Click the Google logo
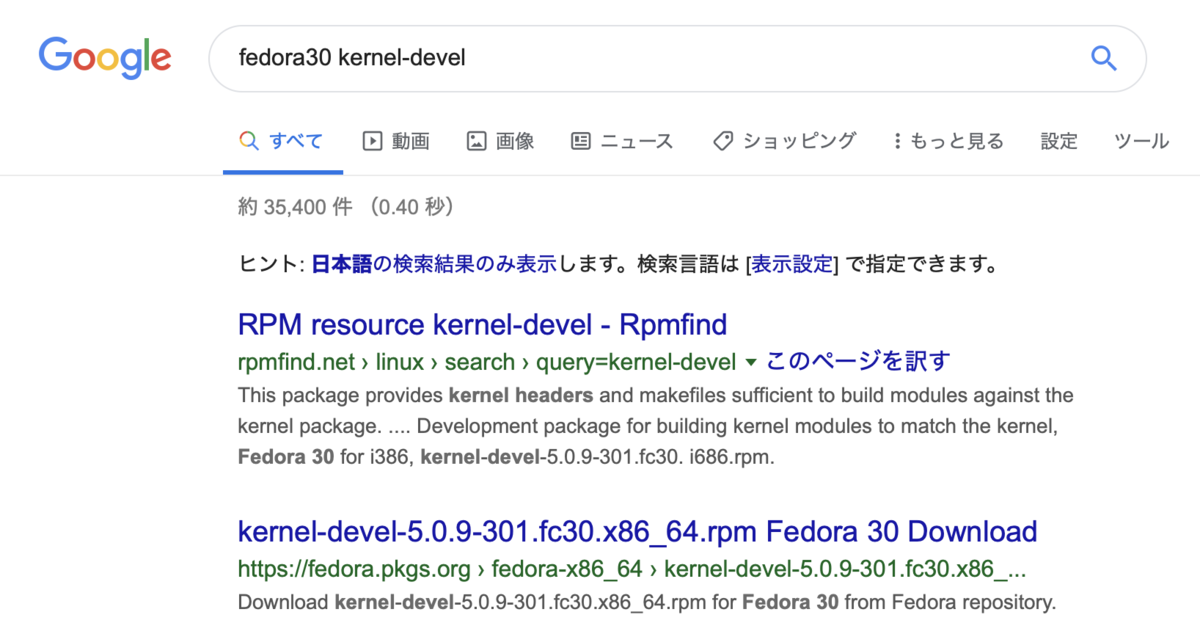This screenshot has width=1200, height=634. [104, 58]
